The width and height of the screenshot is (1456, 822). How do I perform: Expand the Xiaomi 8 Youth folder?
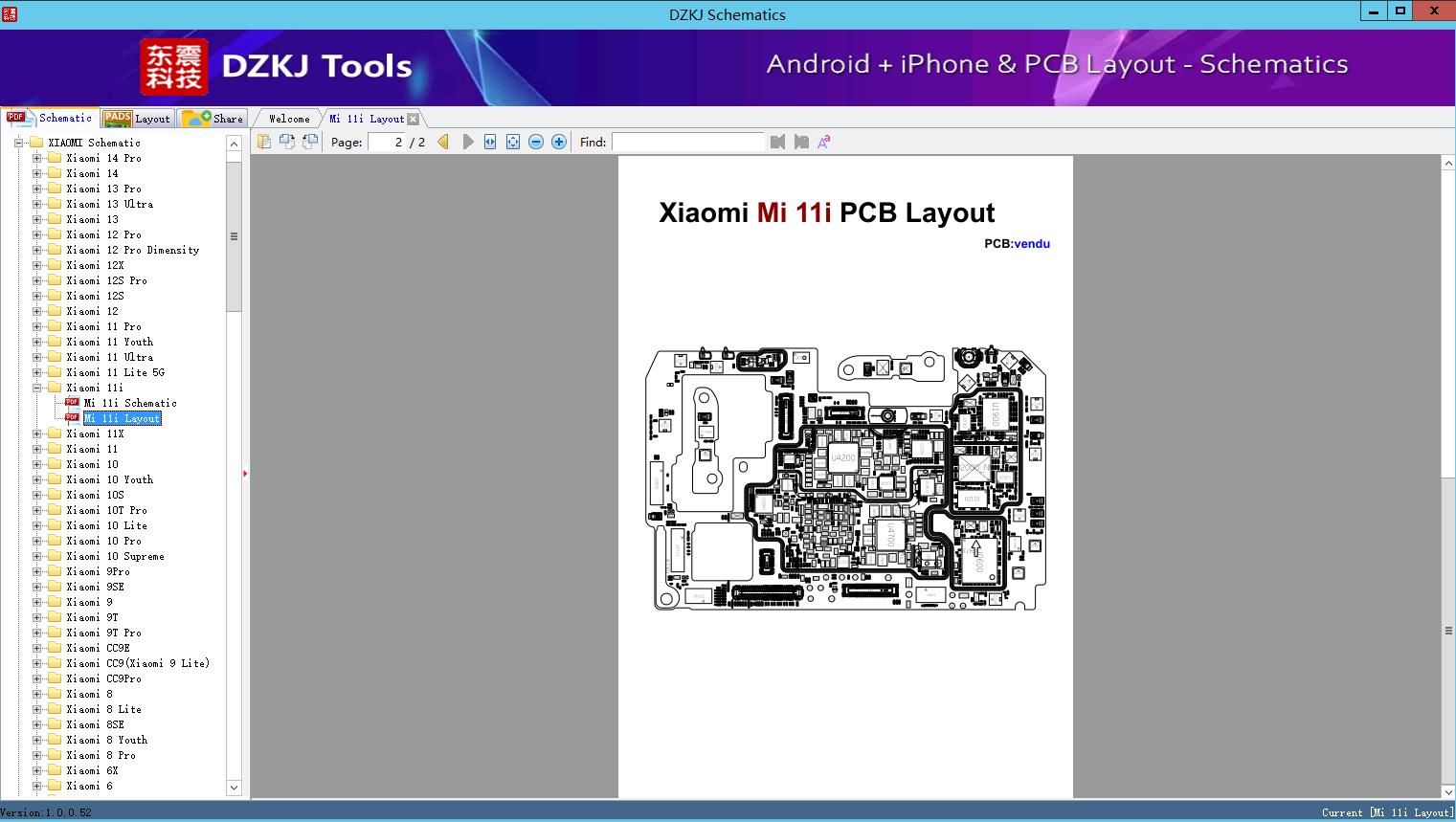point(36,740)
